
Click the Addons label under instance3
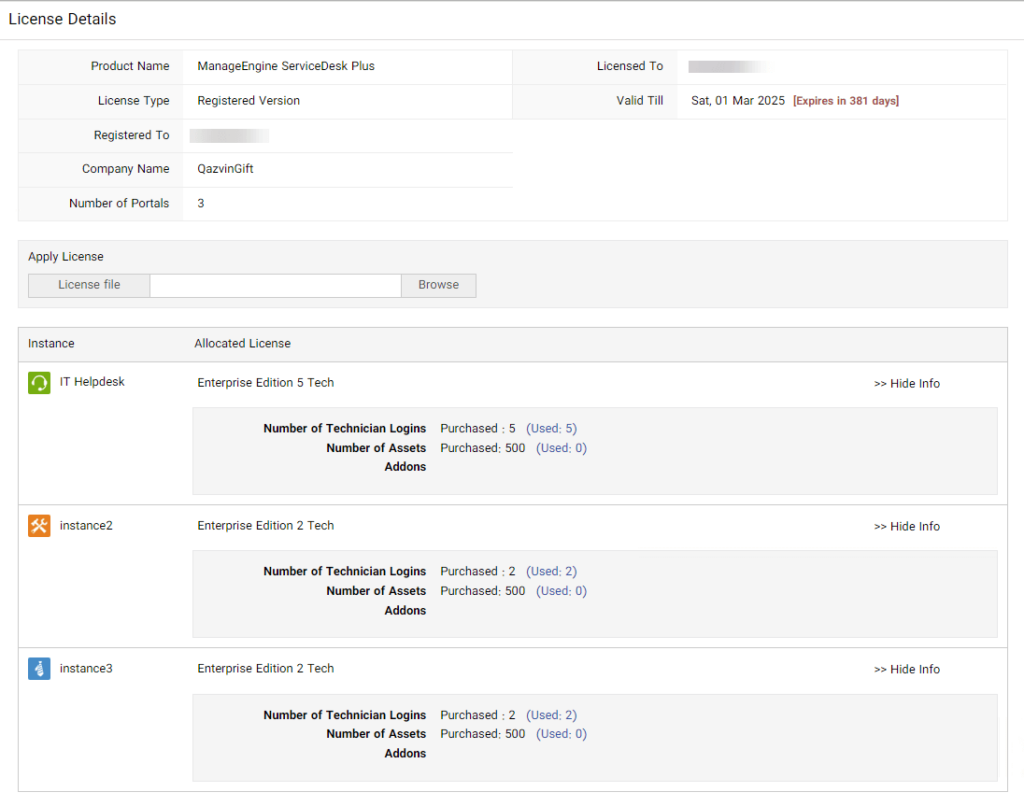405,754
